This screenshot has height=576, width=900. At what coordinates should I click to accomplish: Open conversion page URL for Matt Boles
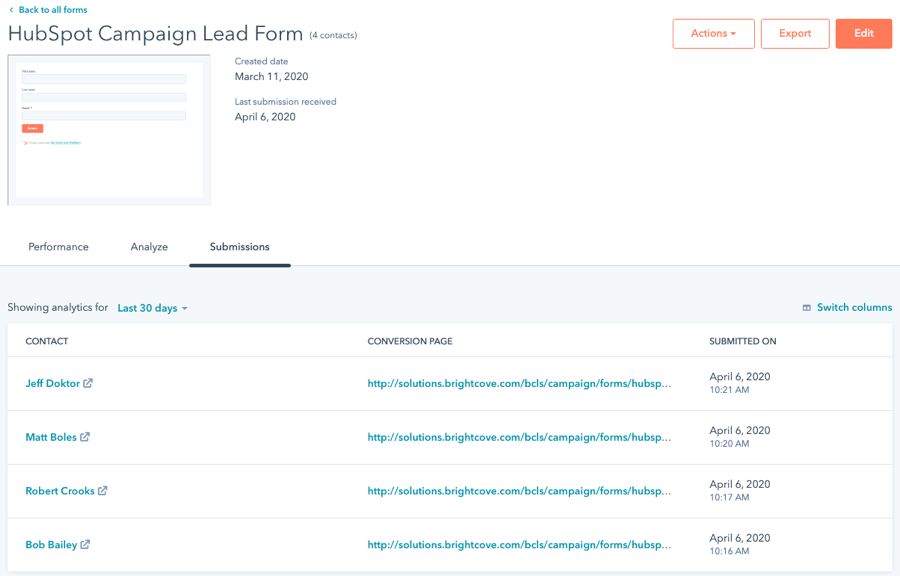[519, 437]
